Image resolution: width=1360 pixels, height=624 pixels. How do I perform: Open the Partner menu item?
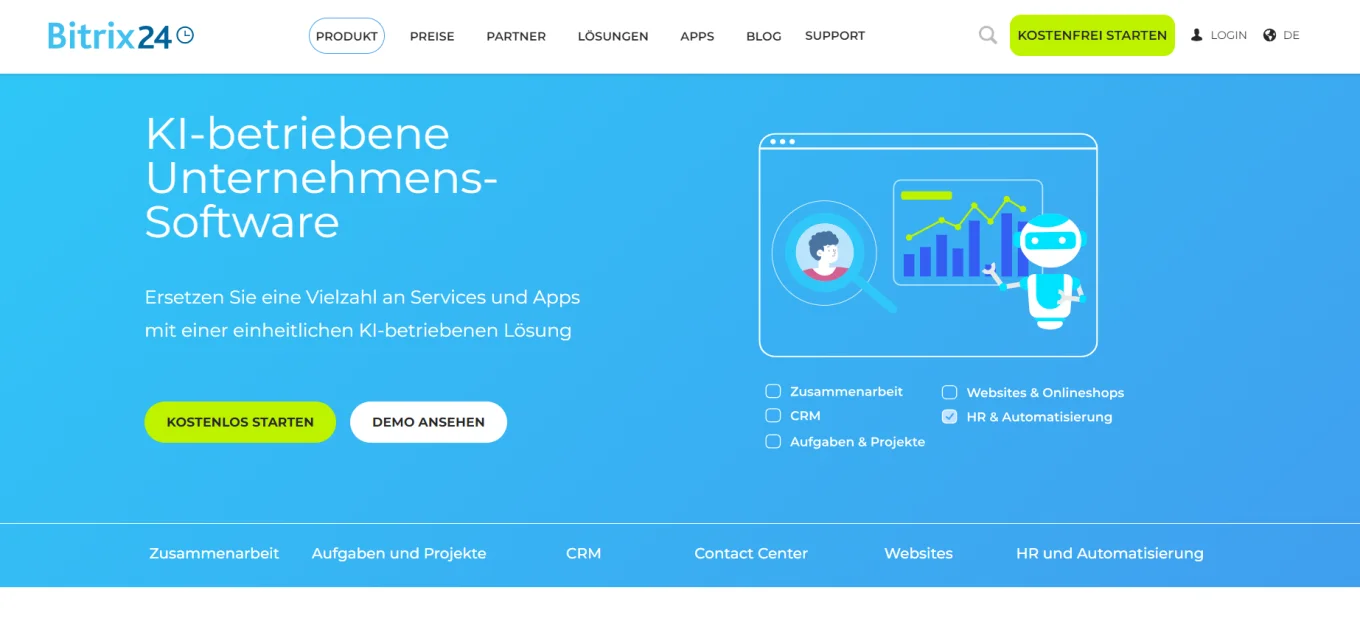(516, 36)
